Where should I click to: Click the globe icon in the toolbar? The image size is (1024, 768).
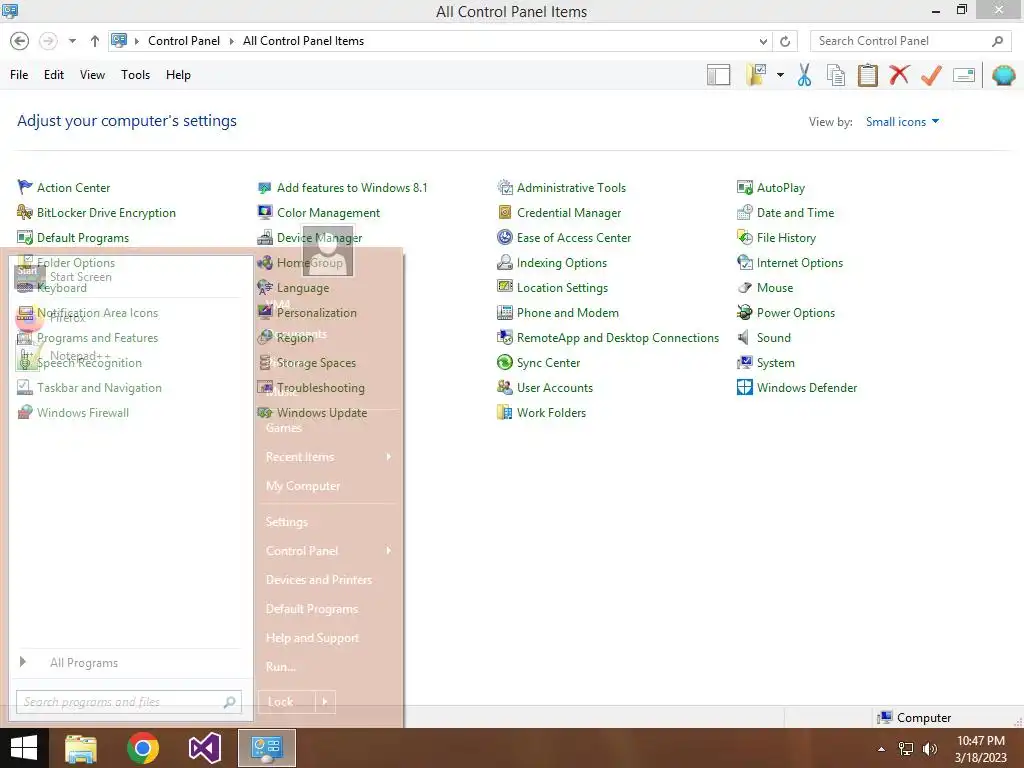click(x=1003, y=75)
